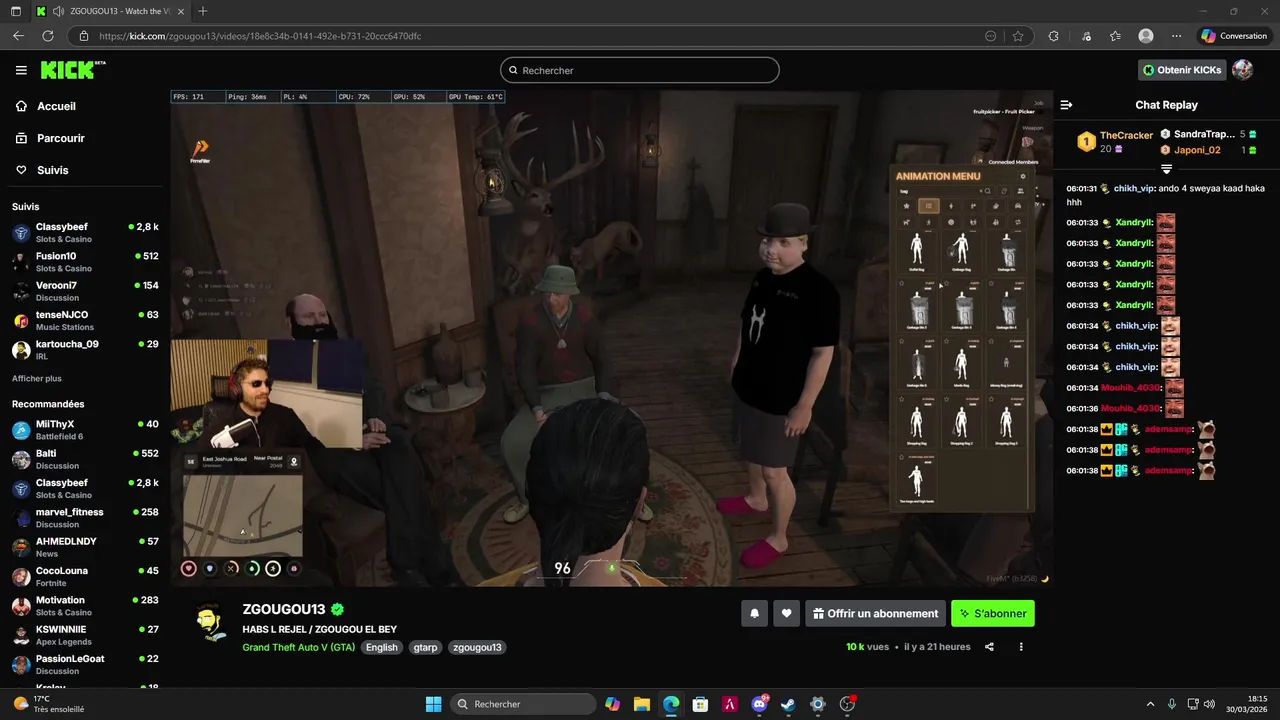Screen dimensions: 1280x720
Task: Open Parcourir in the sidebar
Action: [60, 138]
